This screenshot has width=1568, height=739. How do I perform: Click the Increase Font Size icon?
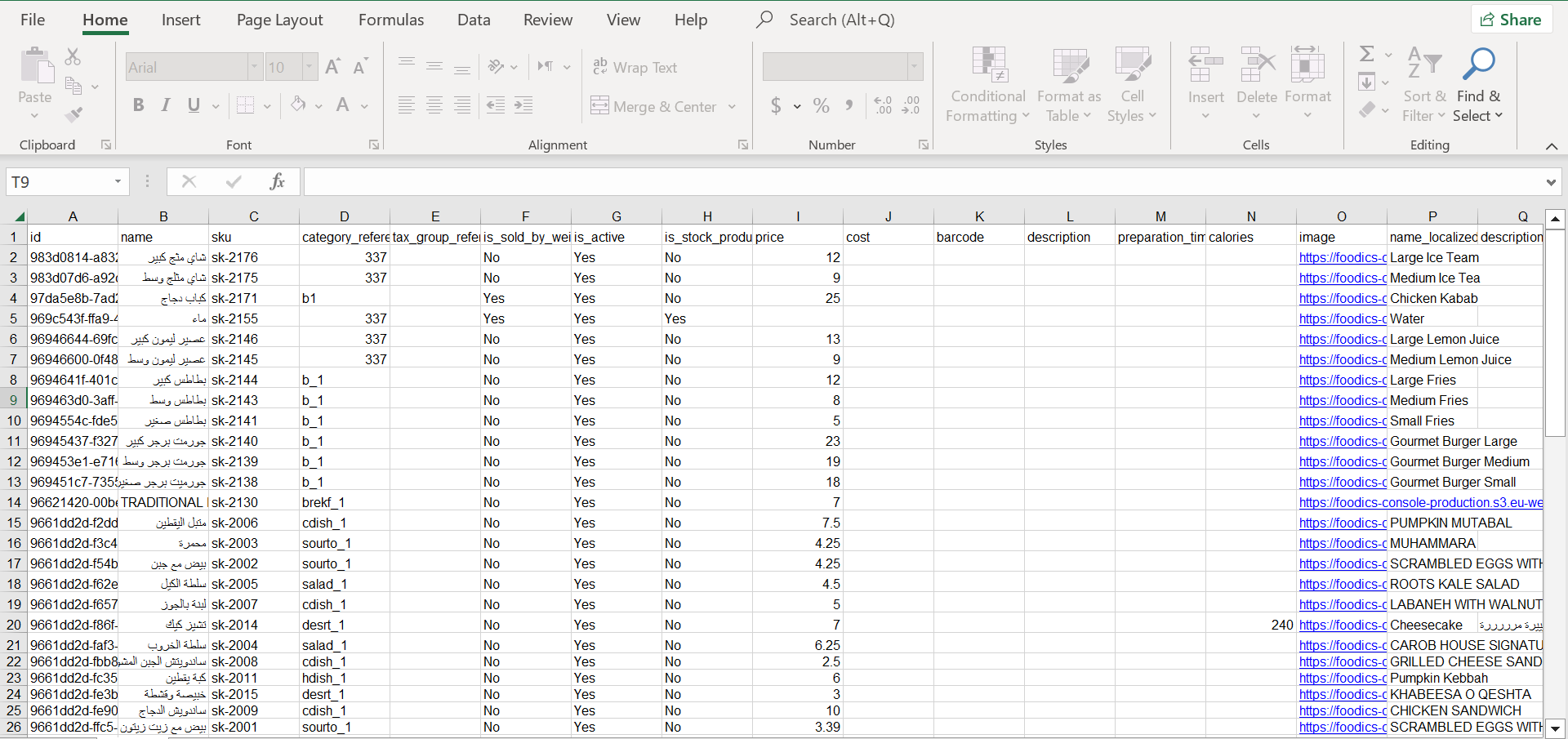pyautogui.click(x=332, y=67)
